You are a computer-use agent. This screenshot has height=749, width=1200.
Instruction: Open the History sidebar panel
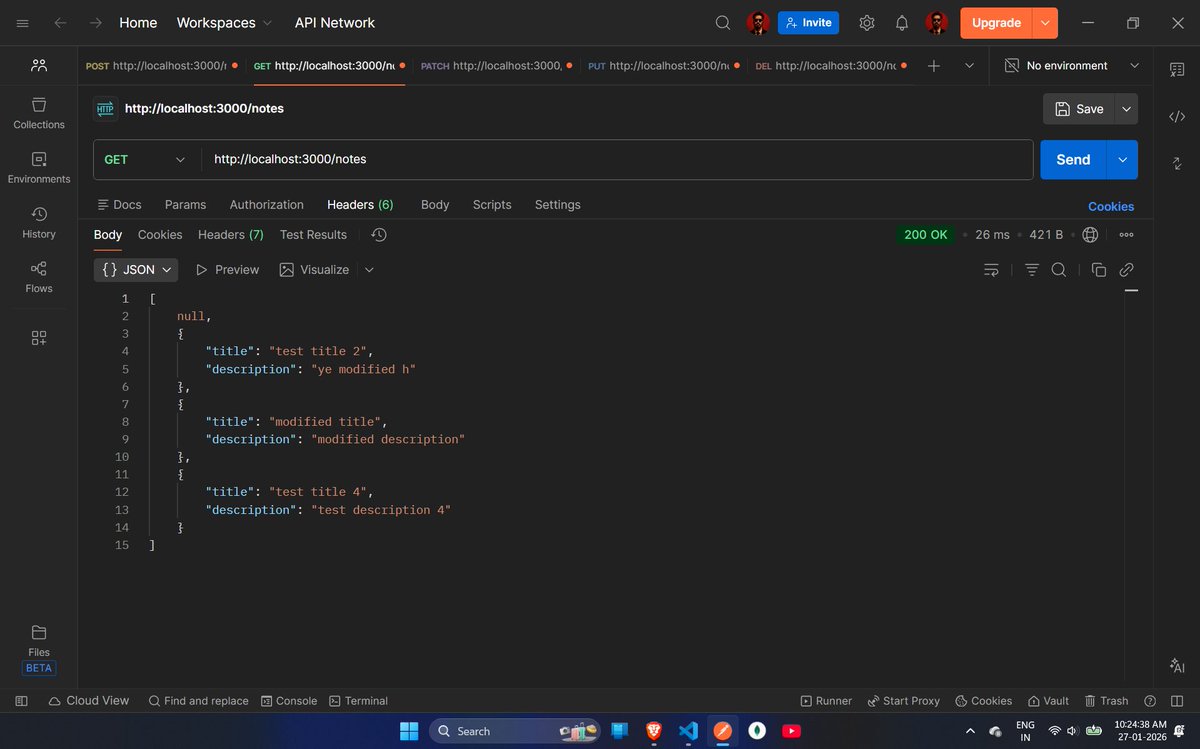tap(39, 222)
